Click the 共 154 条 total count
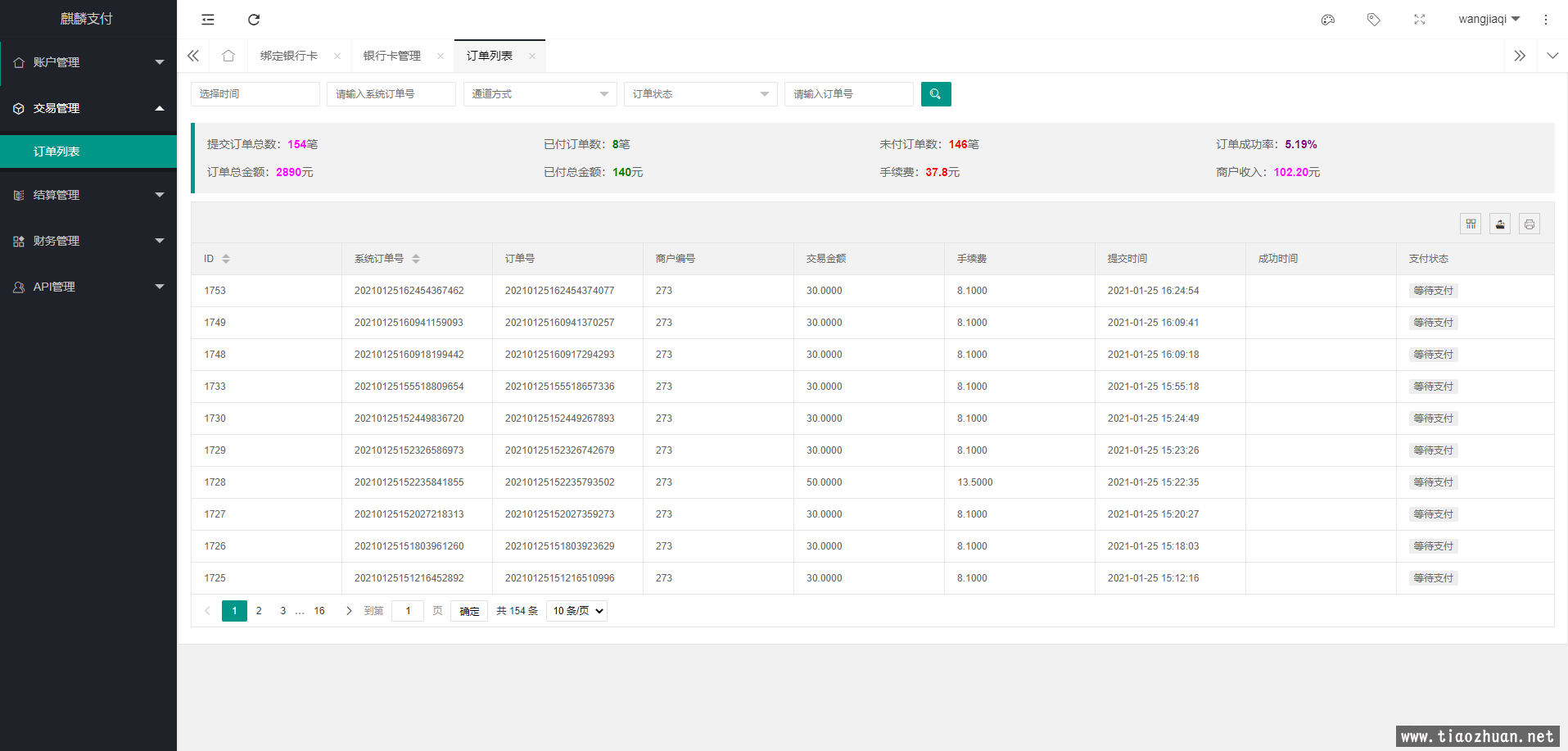 tap(517, 611)
